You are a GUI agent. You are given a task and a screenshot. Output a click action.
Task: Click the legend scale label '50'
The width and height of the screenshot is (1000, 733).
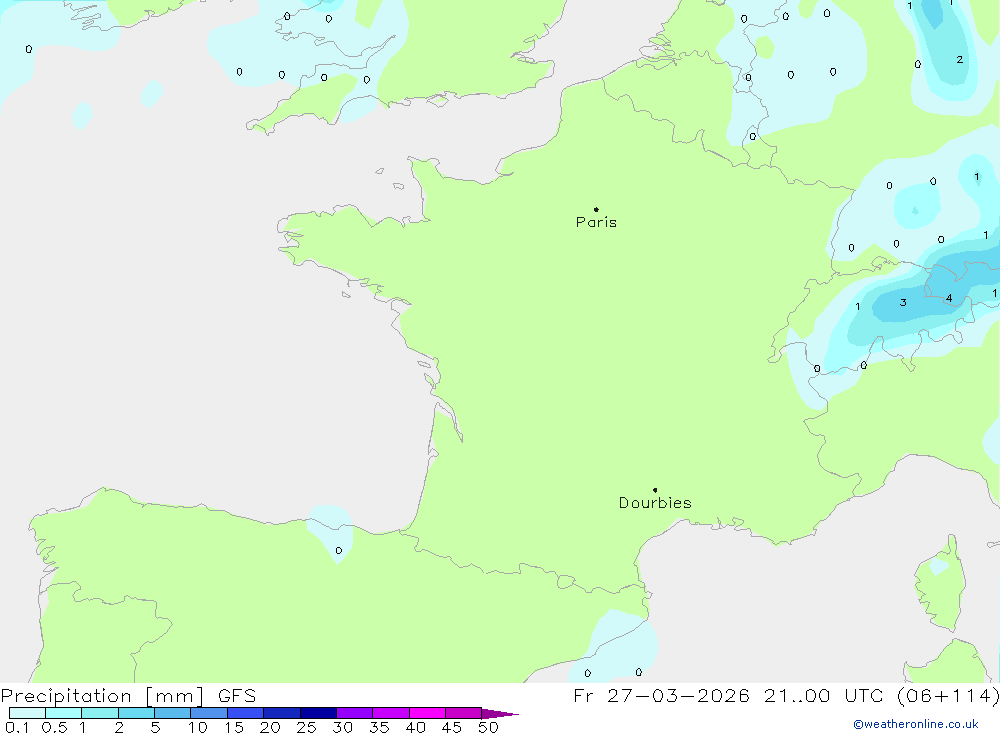click(489, 727)
